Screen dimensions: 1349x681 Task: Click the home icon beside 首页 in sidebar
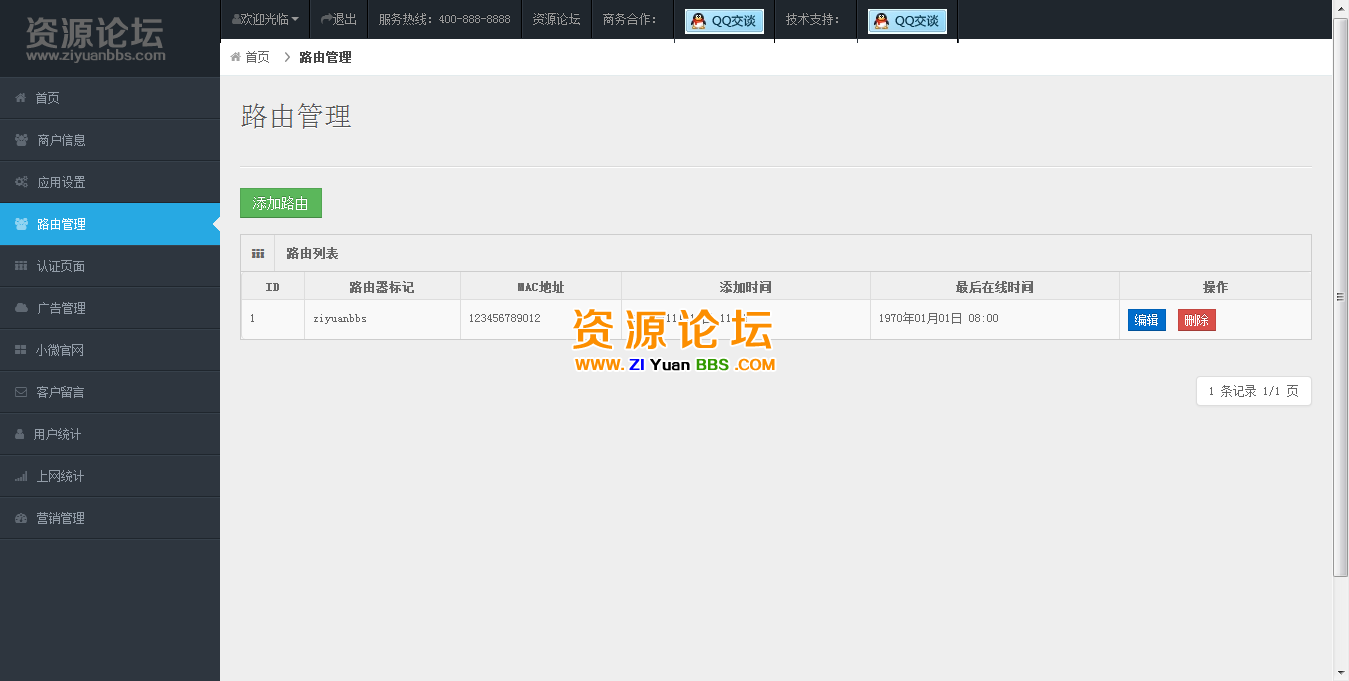(x=20, y=98)
